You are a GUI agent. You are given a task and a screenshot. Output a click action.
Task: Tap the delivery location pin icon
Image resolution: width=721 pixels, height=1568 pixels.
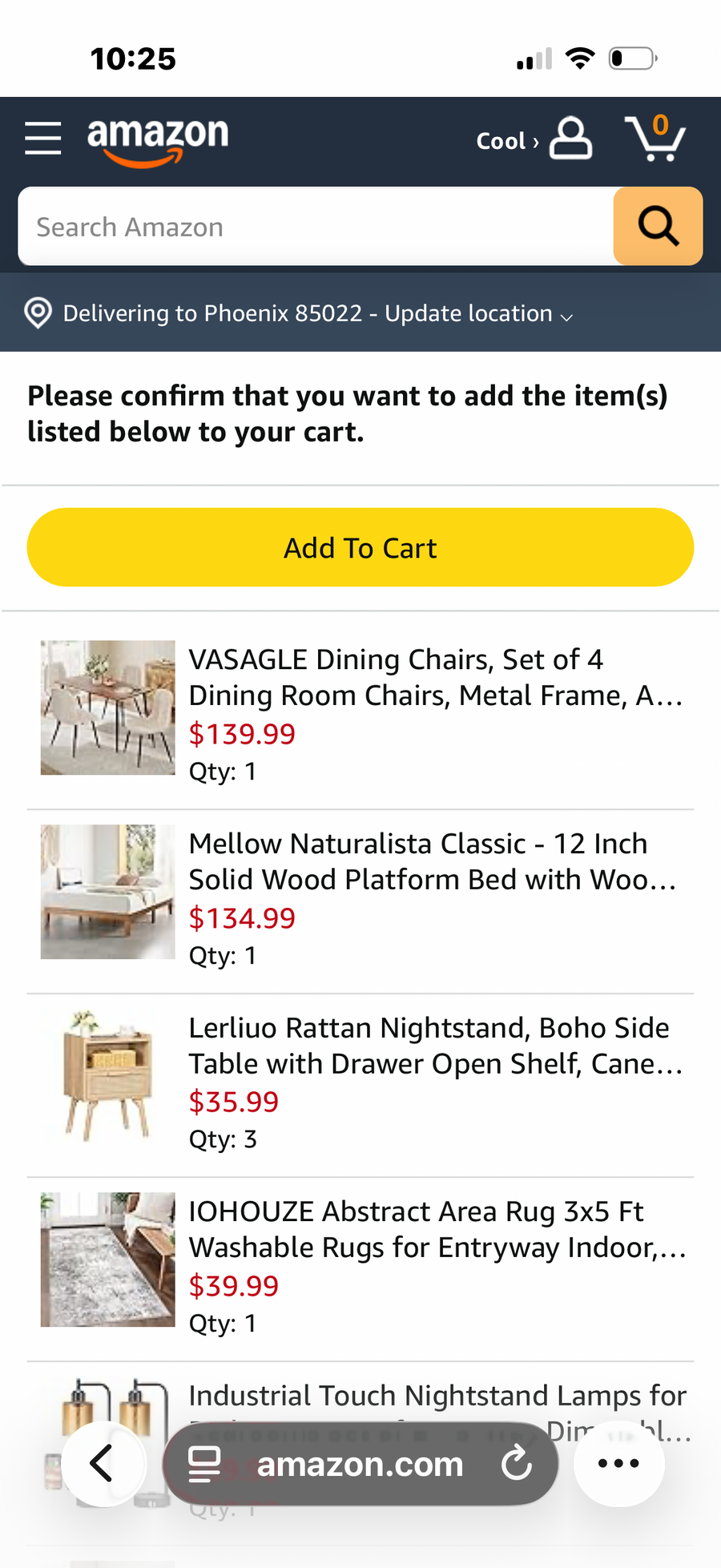pos(38,313)
